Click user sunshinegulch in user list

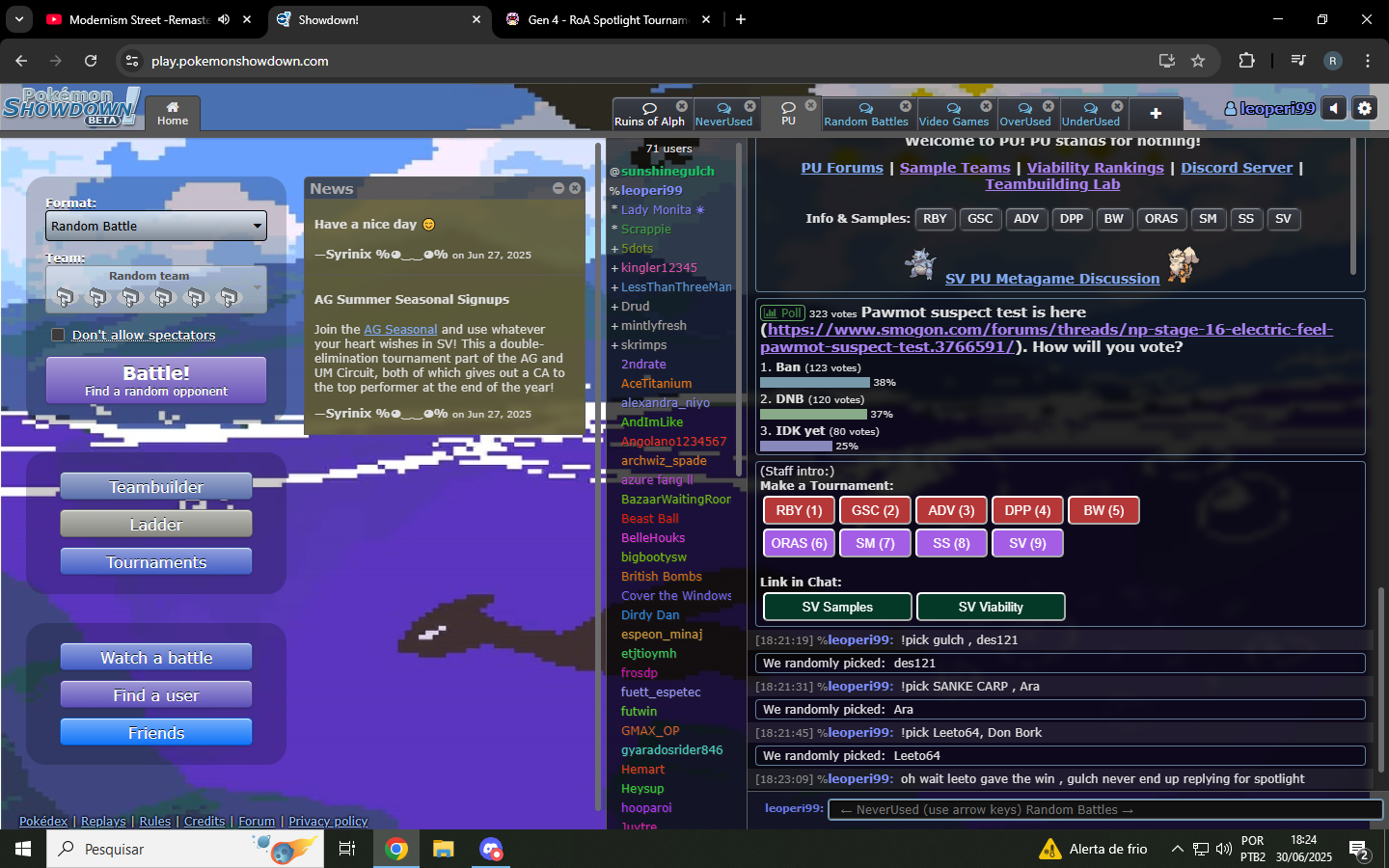pos(667,171)
